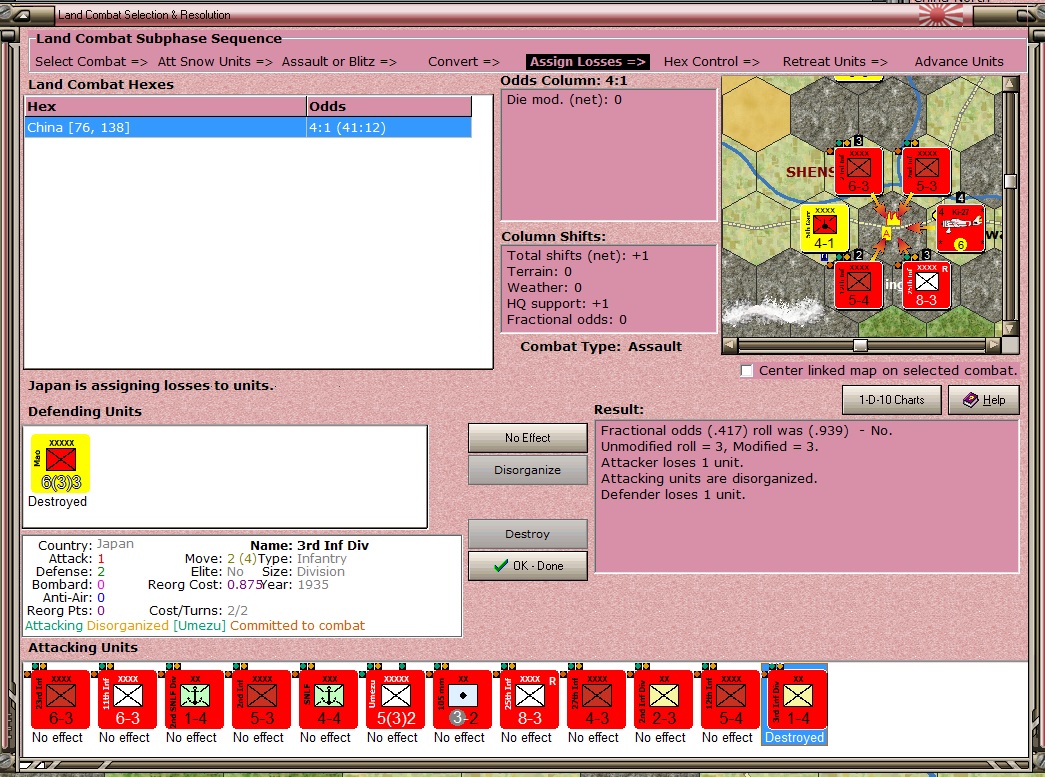1045x777 pixels.
Task: Click the Destroy button
Action: tap(527, 534)
